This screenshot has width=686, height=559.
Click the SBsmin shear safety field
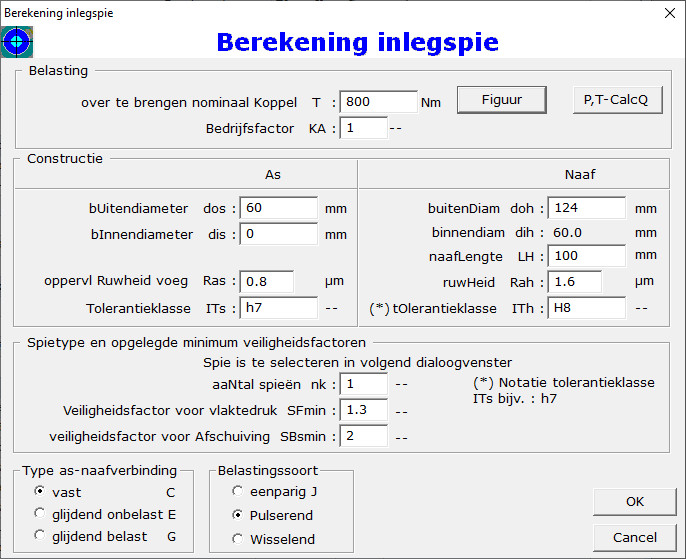coord(364,436)
